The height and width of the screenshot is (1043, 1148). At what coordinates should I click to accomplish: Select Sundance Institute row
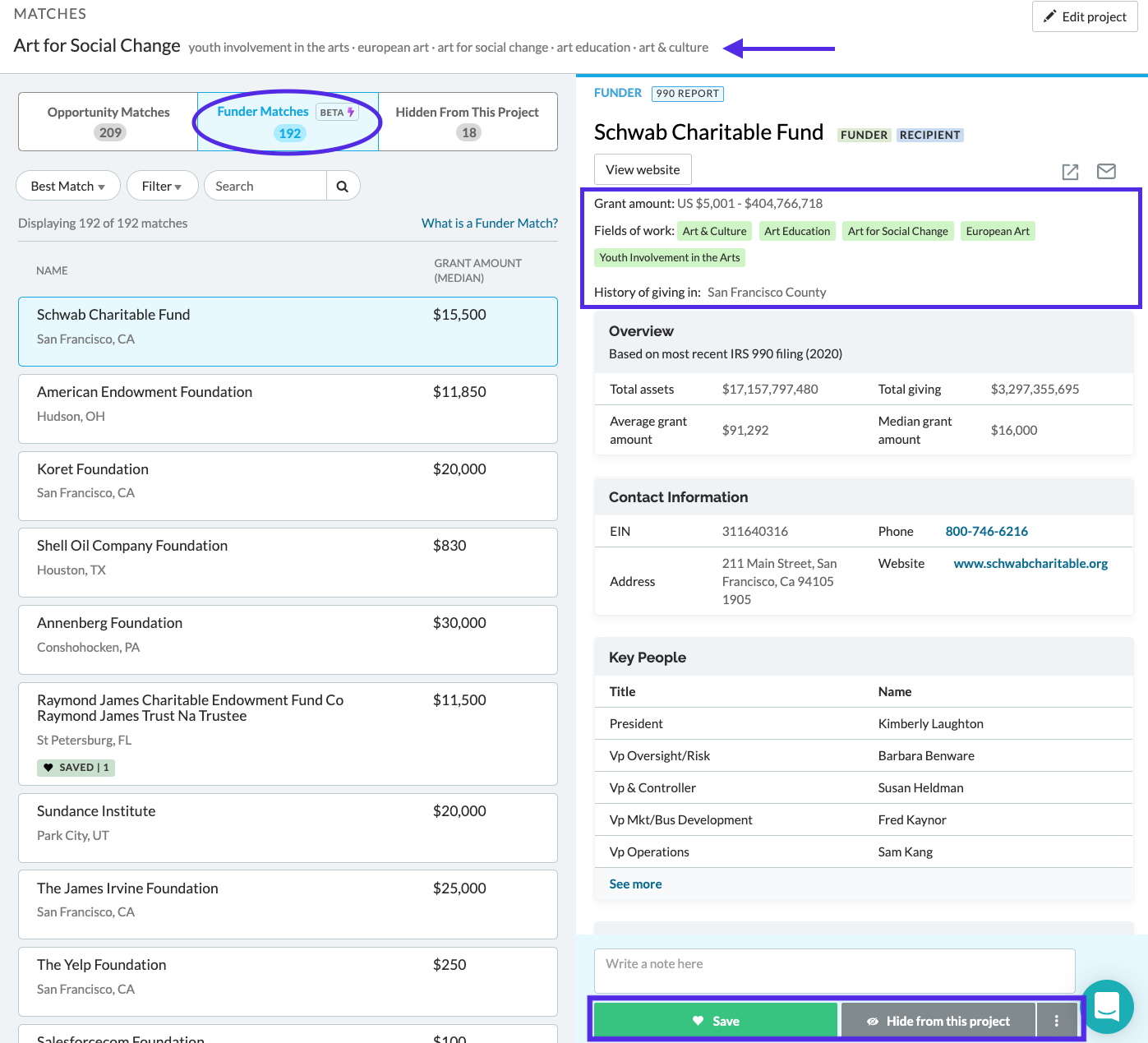click(x=288, y=828)
